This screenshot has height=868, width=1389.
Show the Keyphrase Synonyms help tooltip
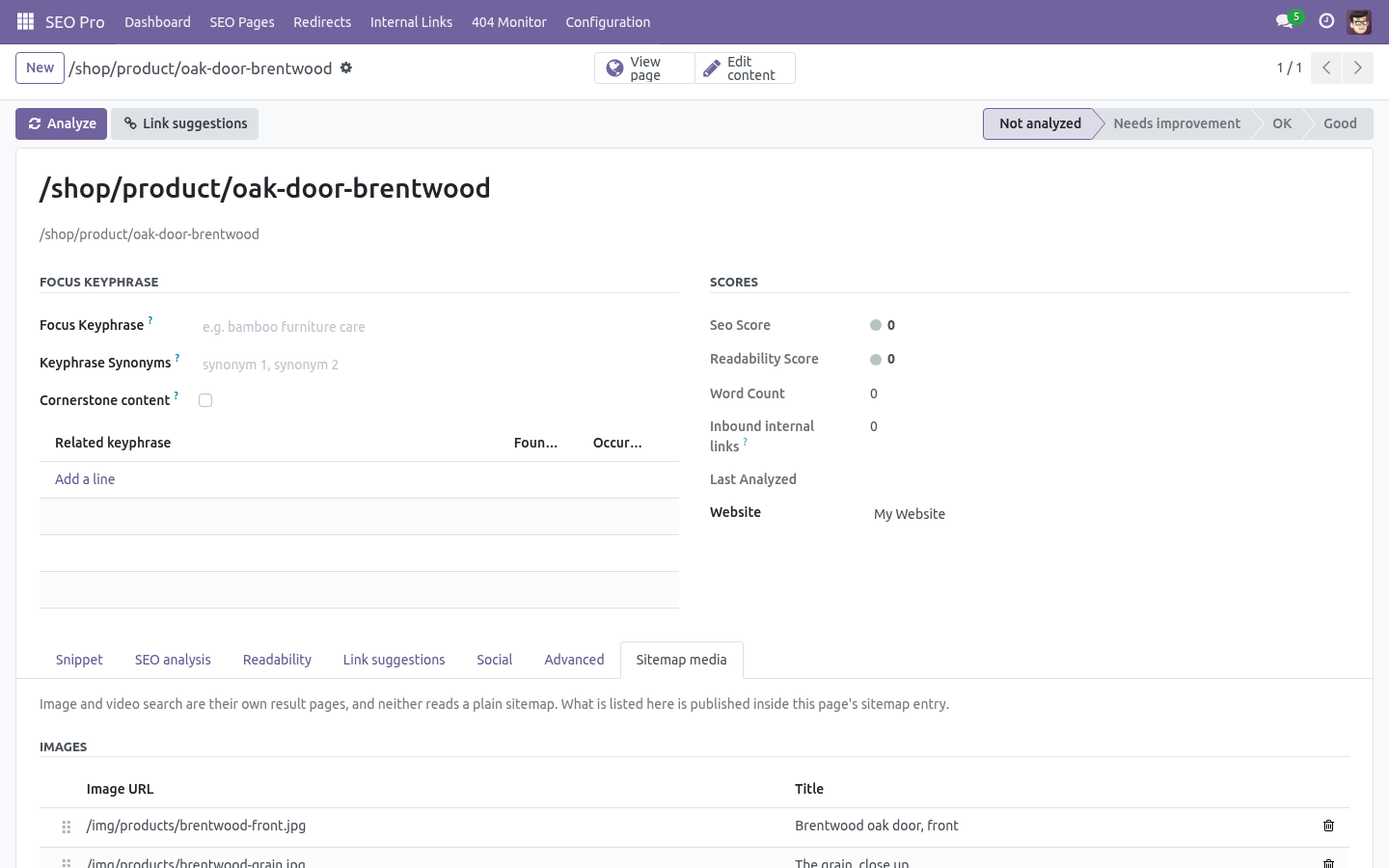177,358
